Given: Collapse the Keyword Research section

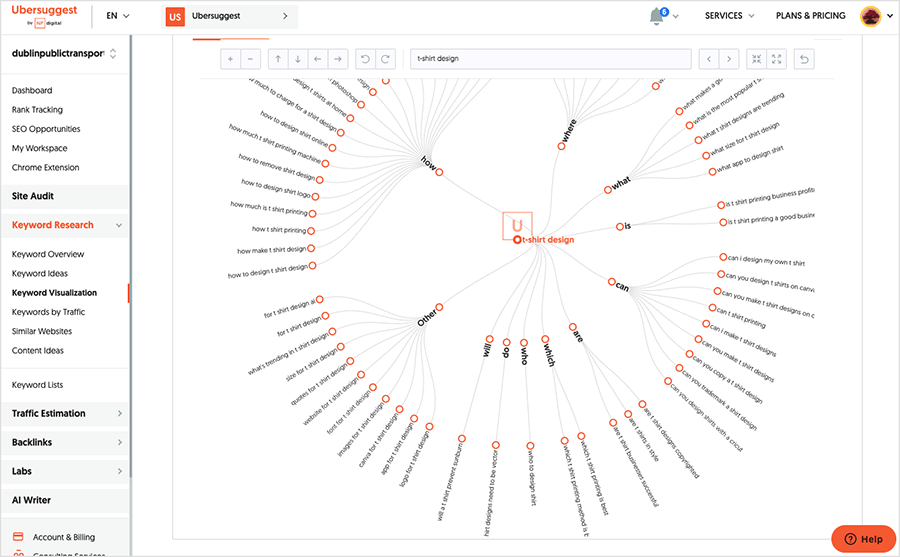Looking at the screenshot, I should [x=119, y=225].
